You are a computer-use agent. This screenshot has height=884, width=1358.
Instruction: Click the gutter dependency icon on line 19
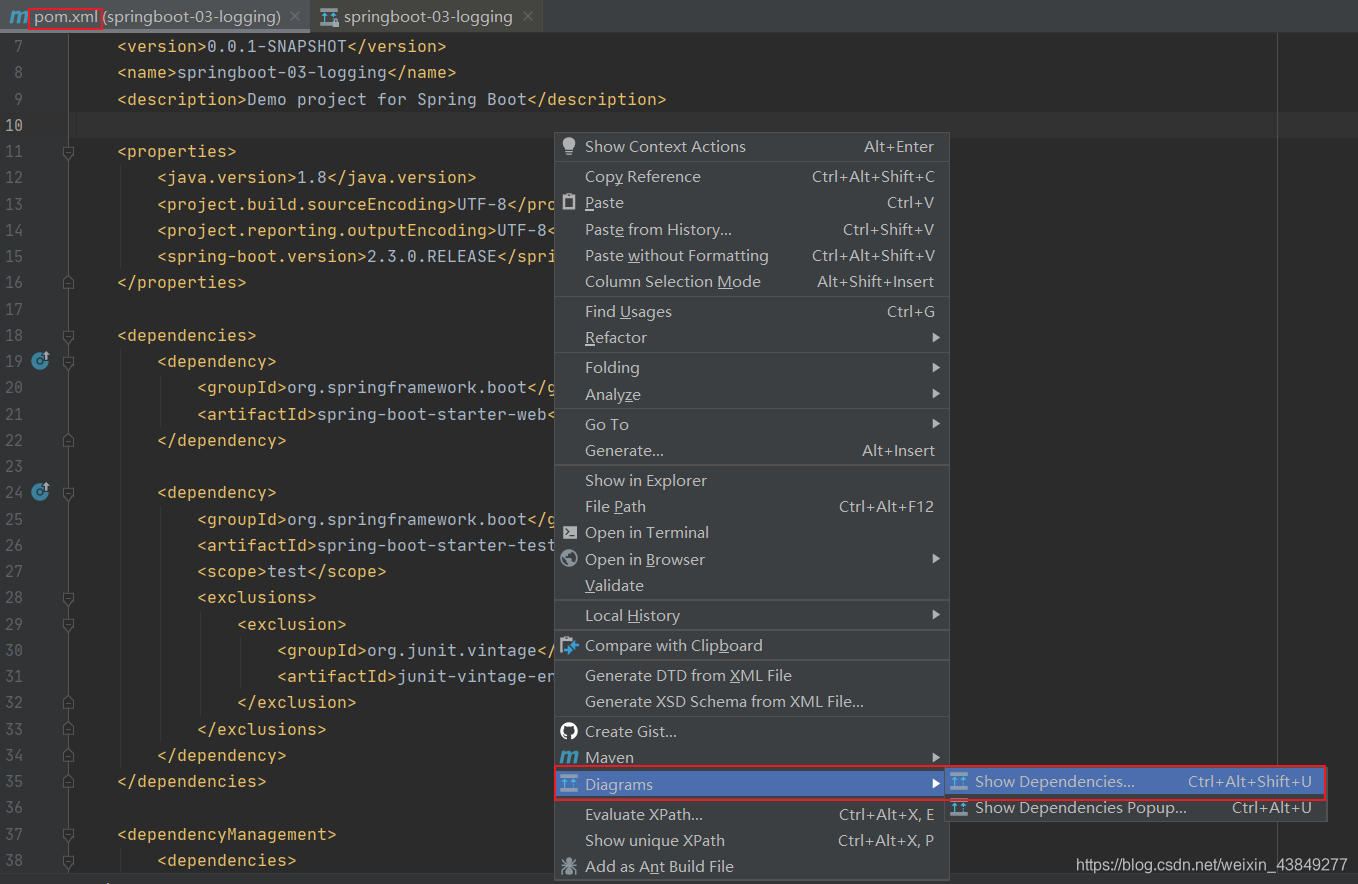(40, 361)
